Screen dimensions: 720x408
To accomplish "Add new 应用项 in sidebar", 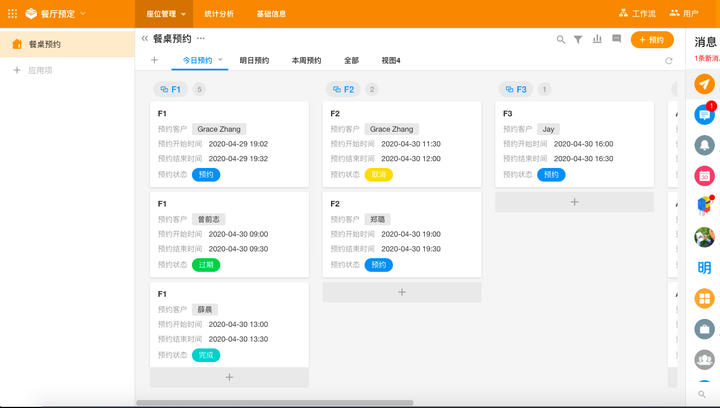I will pyautogui.click(x=33, y=70).
